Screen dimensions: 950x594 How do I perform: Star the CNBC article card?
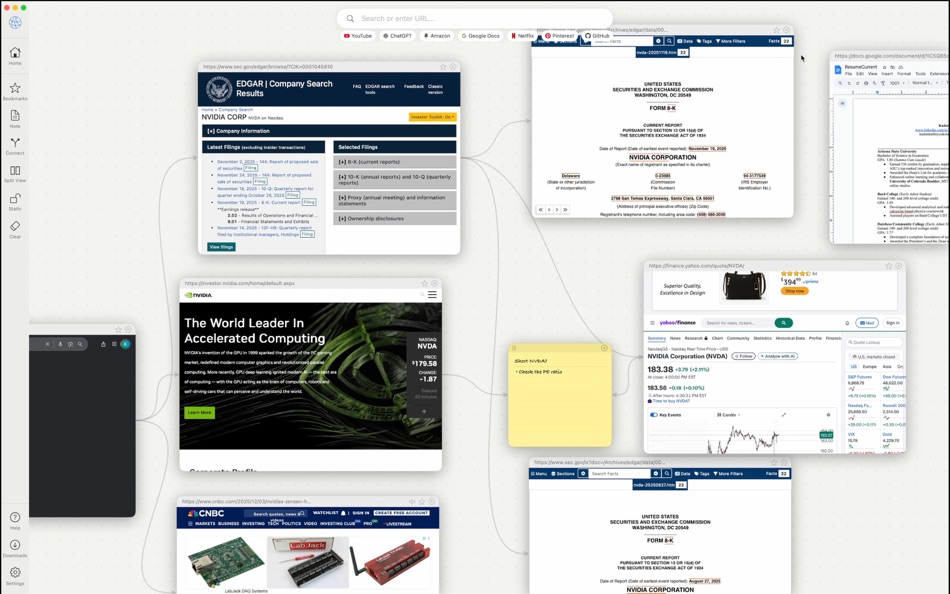pos(422,501)
